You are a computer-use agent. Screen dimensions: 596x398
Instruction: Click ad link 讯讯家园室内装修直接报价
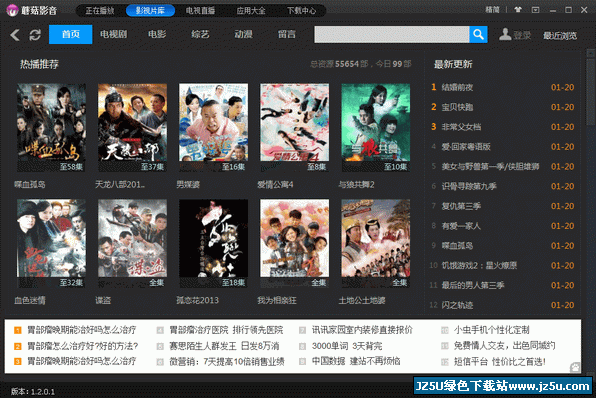362,330
